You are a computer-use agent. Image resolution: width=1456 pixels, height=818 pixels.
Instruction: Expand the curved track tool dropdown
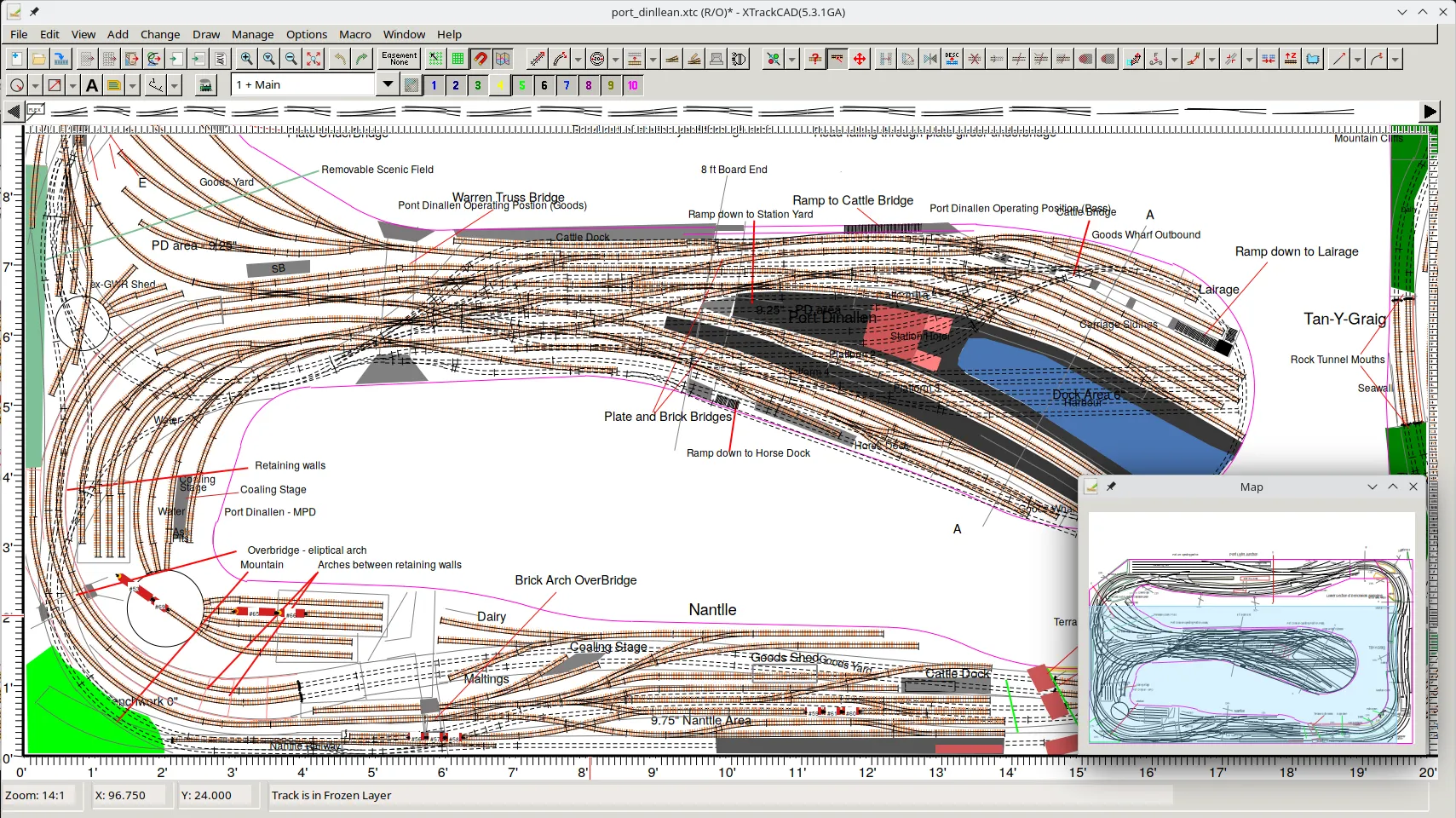[x=578, y=59]
